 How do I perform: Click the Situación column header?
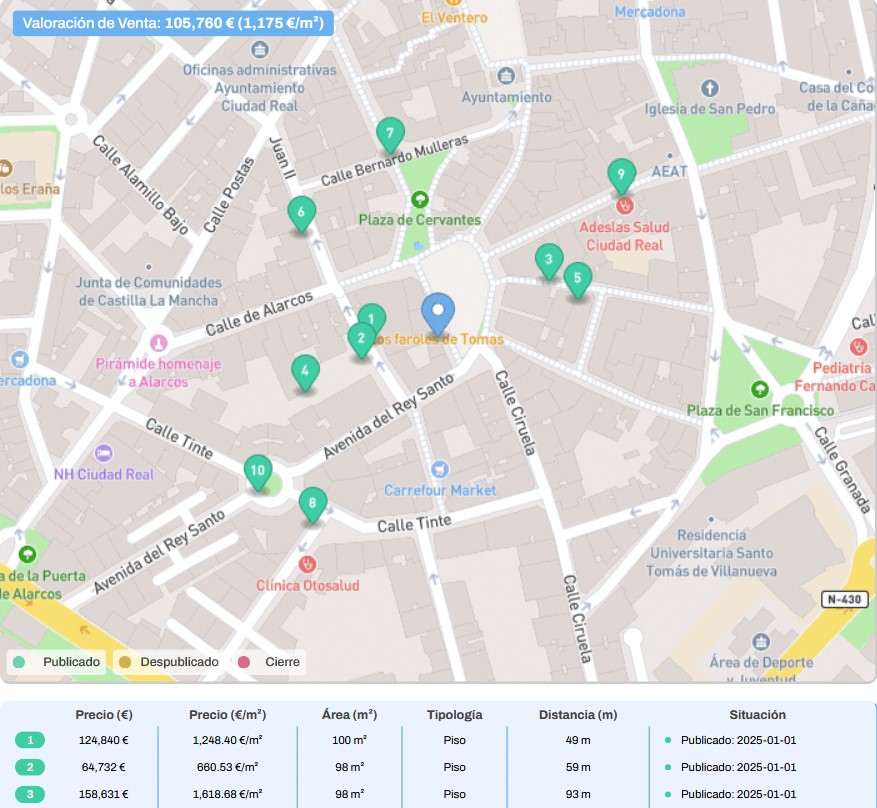tap(757, 715)
